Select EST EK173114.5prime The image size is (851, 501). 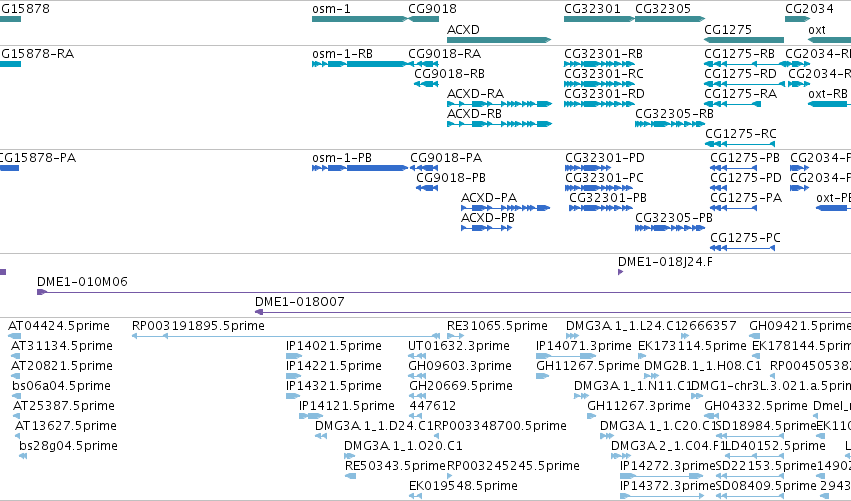(x=642, y=356)
